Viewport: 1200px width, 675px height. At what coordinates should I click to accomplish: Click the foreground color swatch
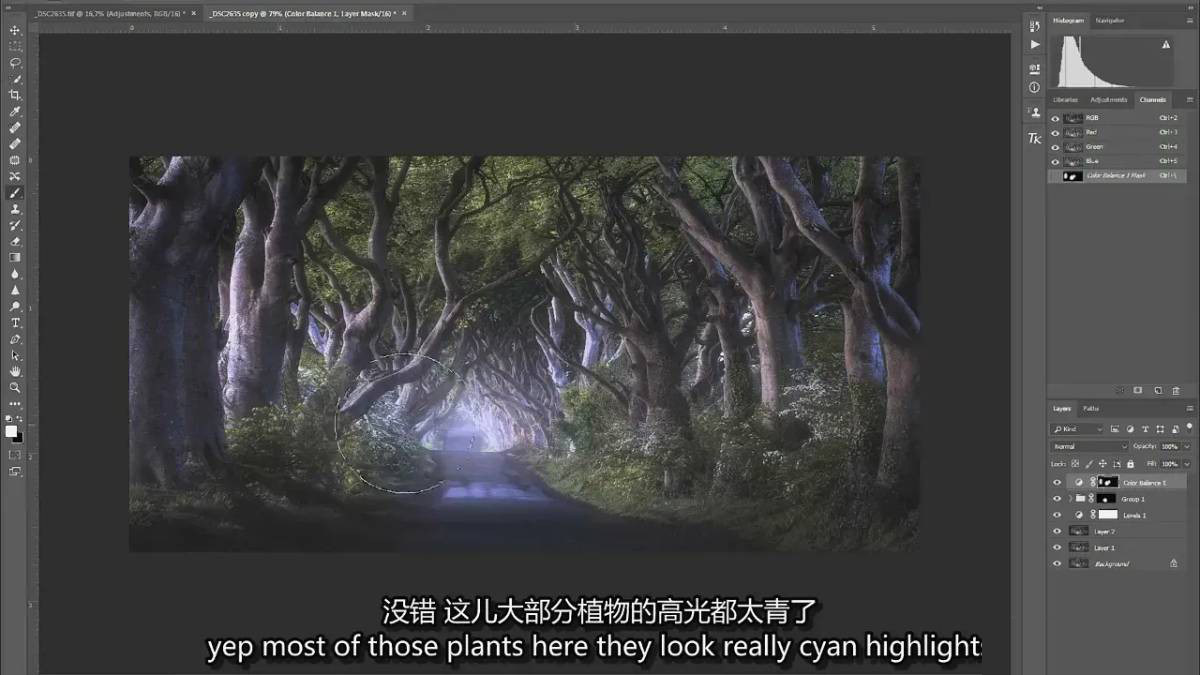click(11, 431)
